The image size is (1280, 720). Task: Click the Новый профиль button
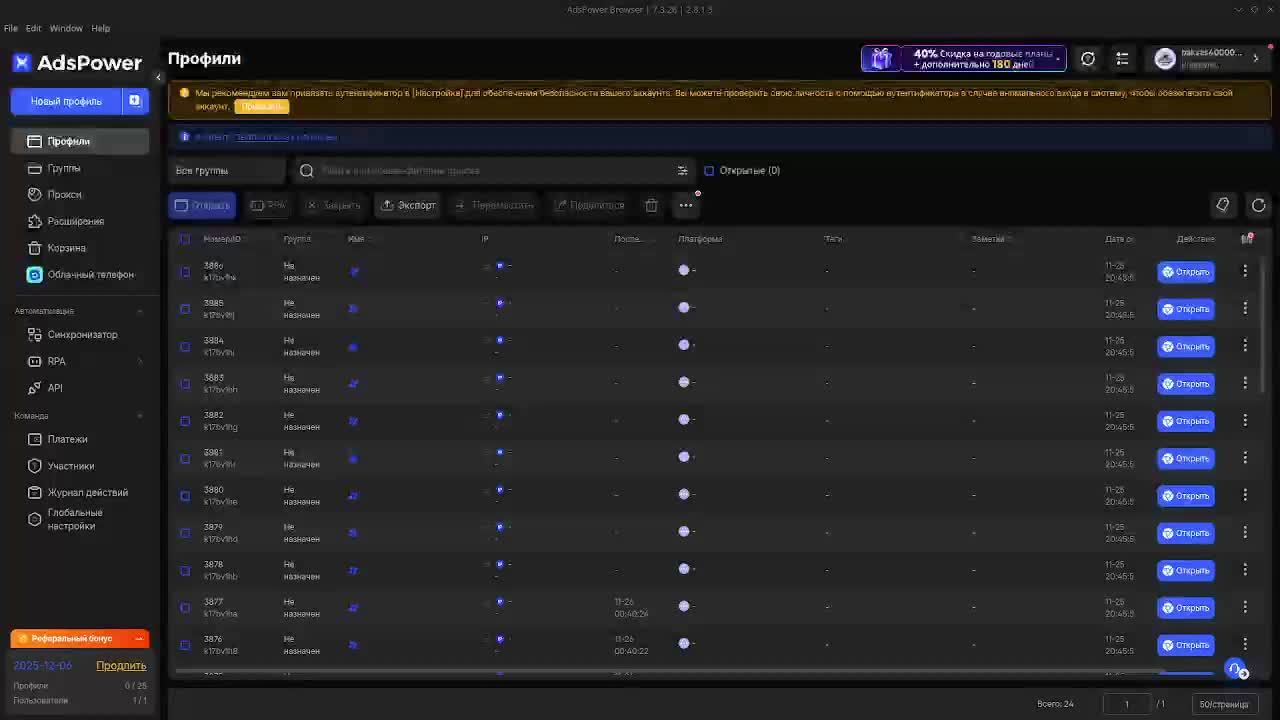(66, 101)
